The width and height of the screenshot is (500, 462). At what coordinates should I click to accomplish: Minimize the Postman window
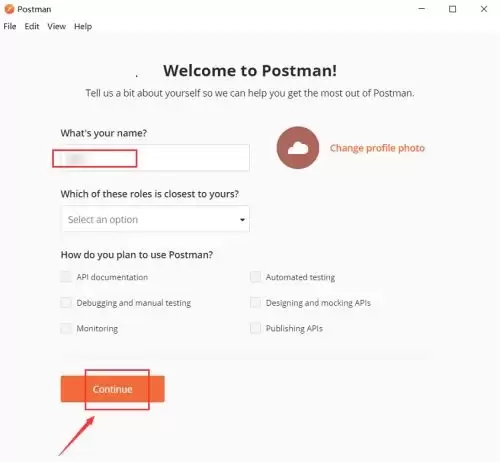(422, 9)
